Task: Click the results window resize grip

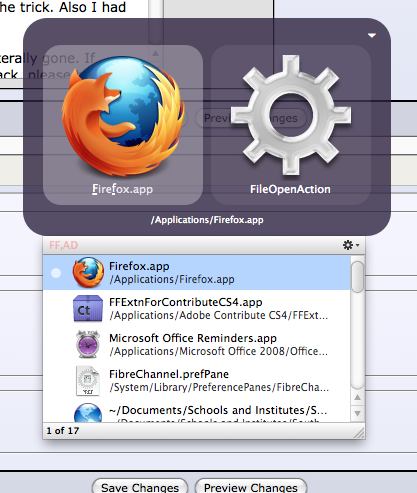Action: click(x=359, y=433)
